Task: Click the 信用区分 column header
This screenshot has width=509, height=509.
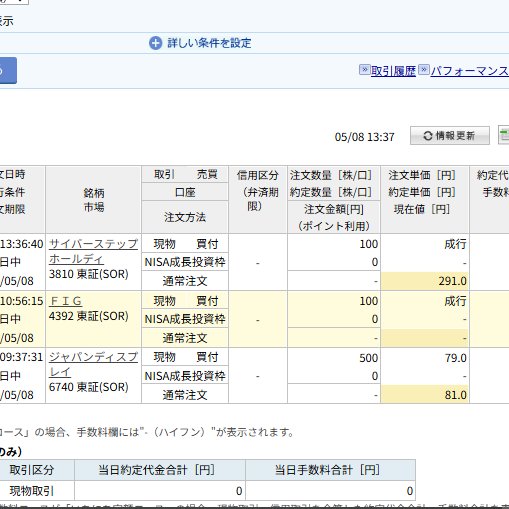Action: tap(258, 200)
